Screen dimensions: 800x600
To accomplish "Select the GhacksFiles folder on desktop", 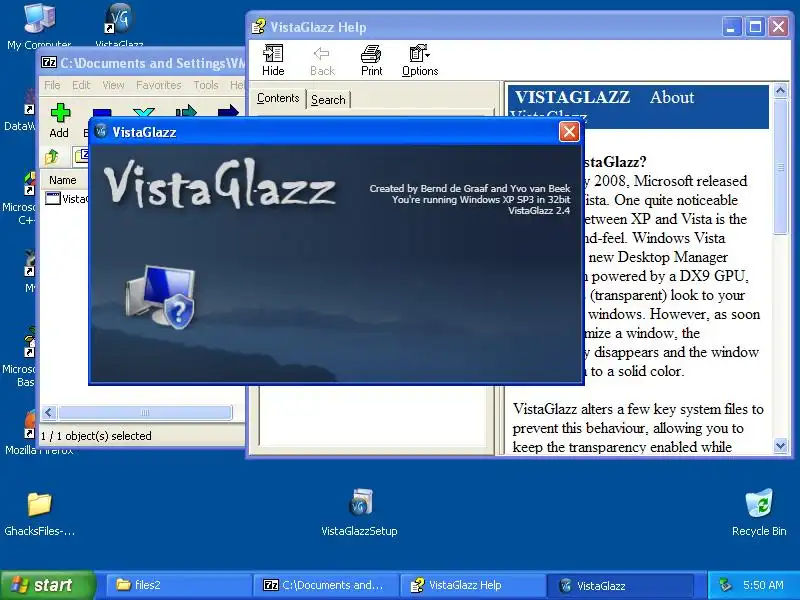I will coord(39,514).
